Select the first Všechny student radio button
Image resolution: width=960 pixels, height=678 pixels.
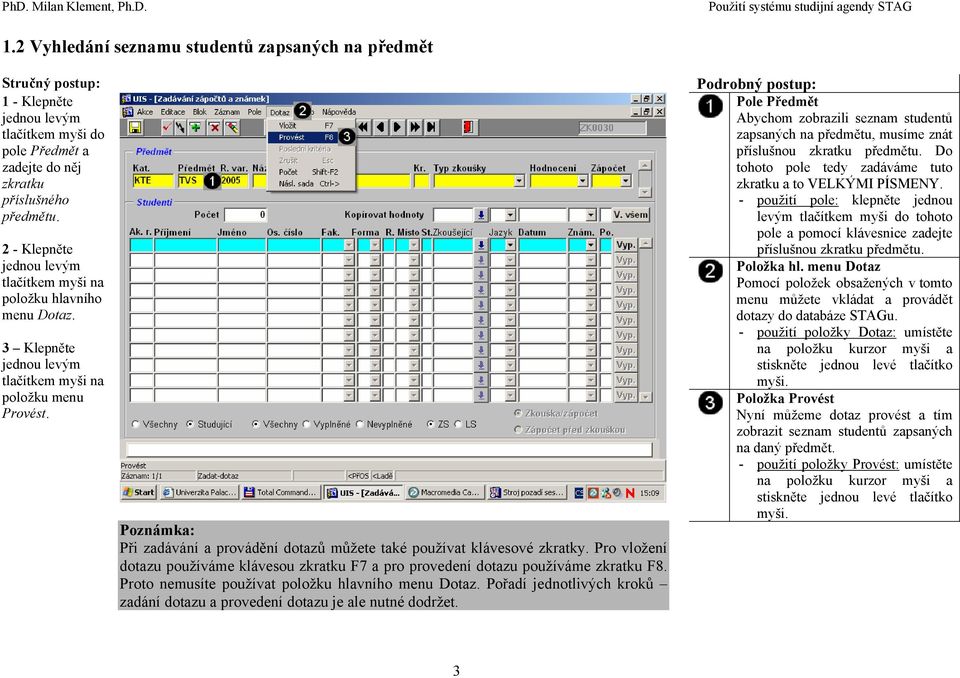pyautogui.click(x=136, y=424)
